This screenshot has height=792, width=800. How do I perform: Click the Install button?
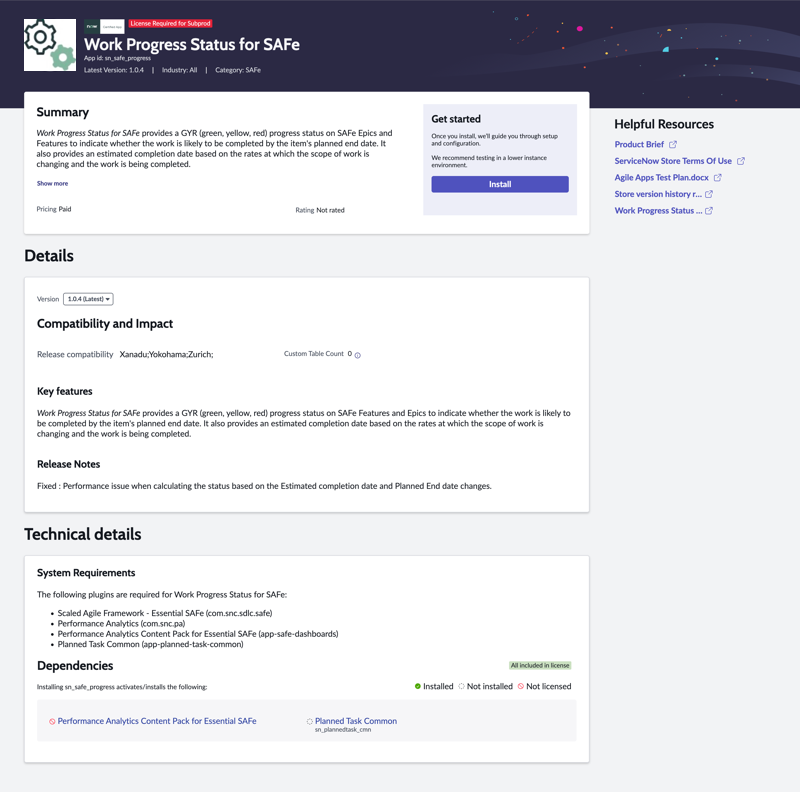tap(499, 184)
